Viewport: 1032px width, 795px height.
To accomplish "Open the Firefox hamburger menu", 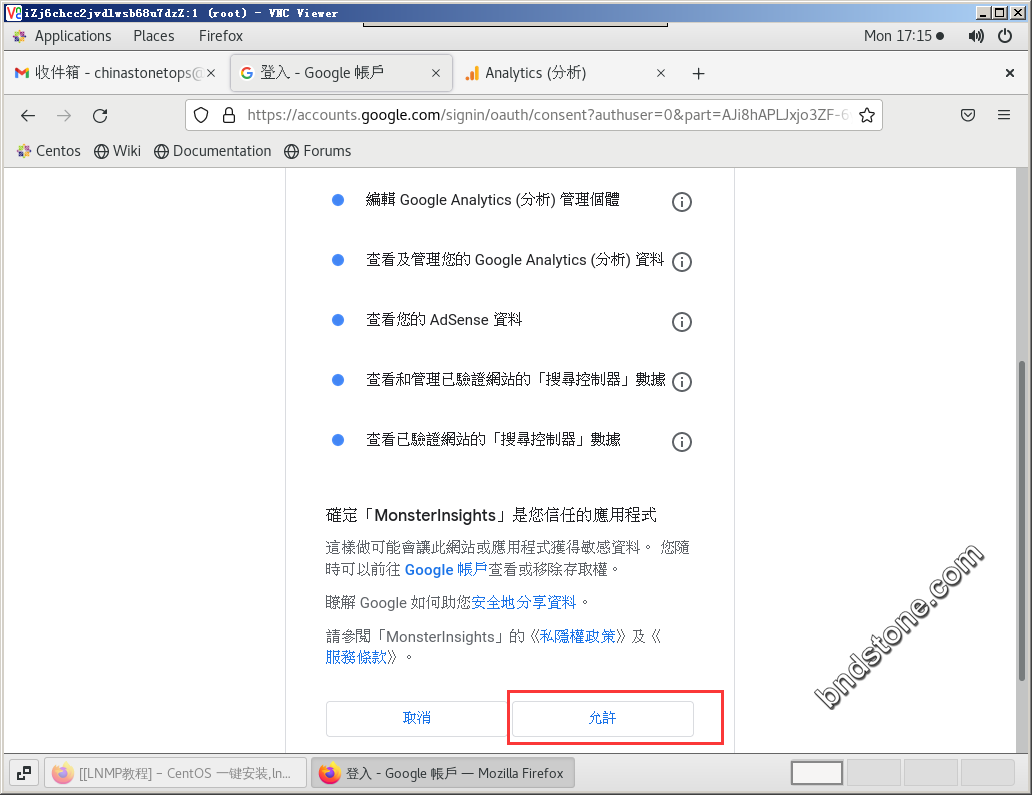I will click(x=1004, y=115).
